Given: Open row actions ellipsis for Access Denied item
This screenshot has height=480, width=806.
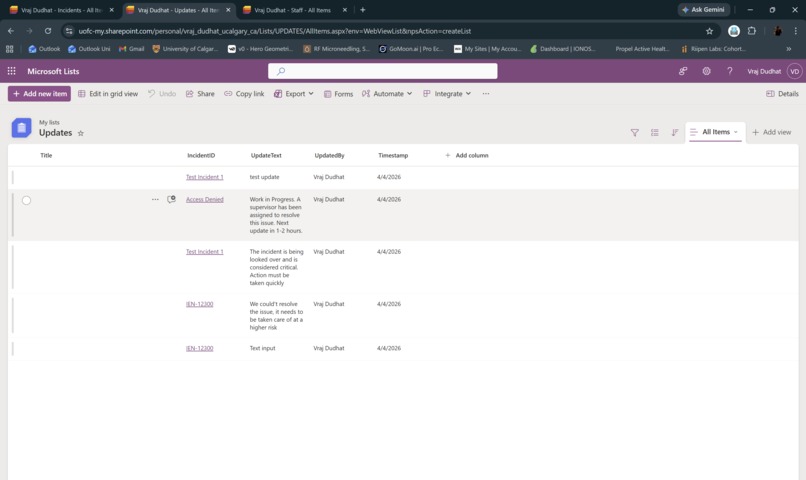Looking at the screenshot, I should pos(155,199).
